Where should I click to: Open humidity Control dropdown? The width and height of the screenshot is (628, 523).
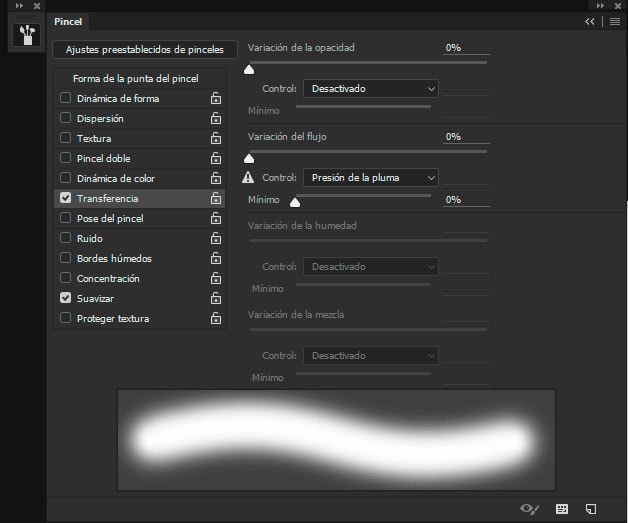click(x=370, y=266)
